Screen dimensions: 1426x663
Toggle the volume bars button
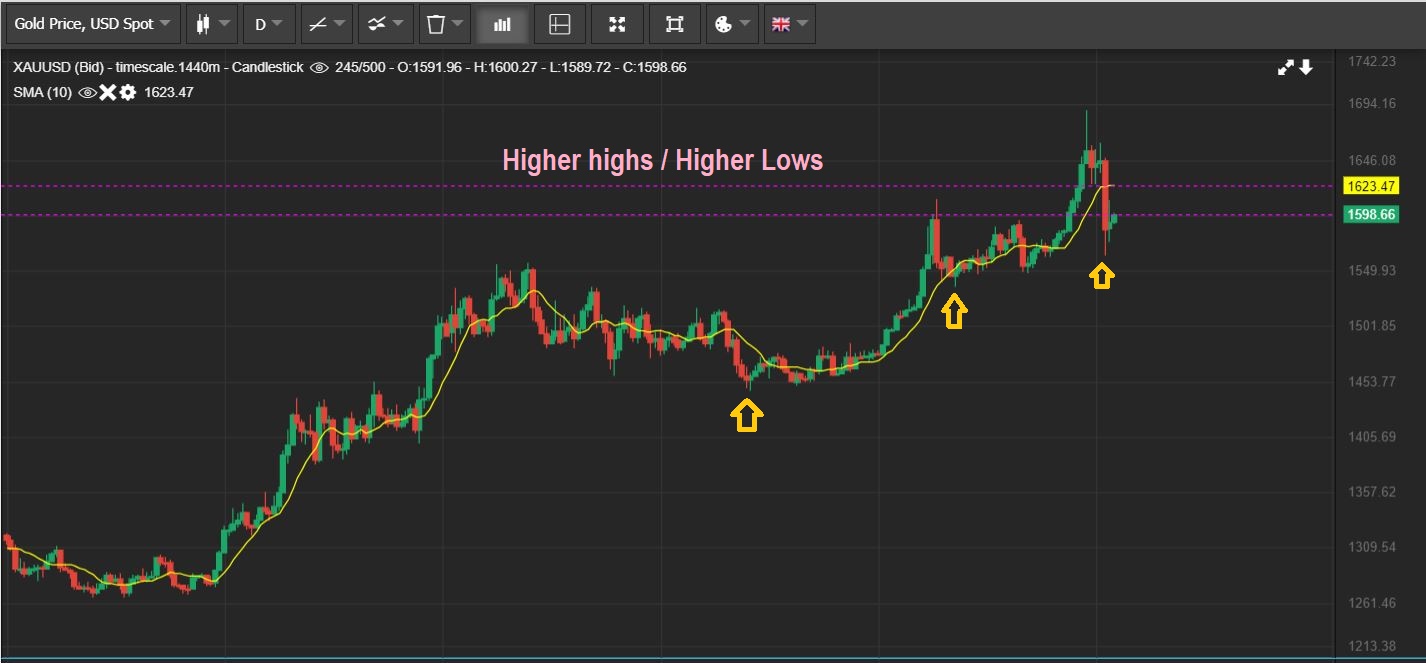[503, 24]
